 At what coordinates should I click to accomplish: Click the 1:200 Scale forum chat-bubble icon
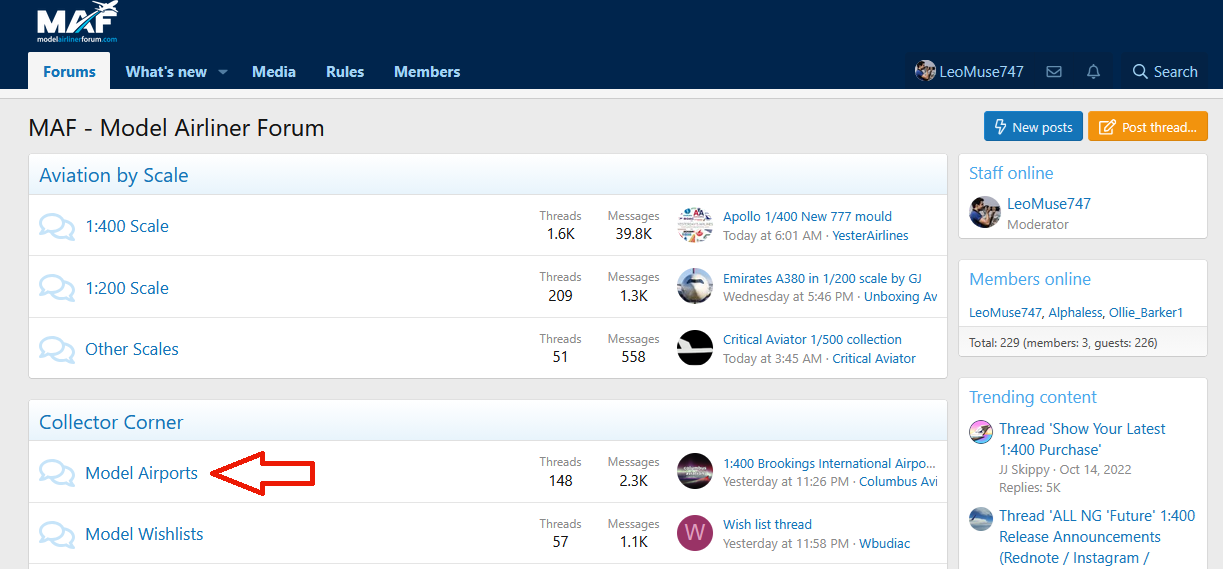pos(57,288)
